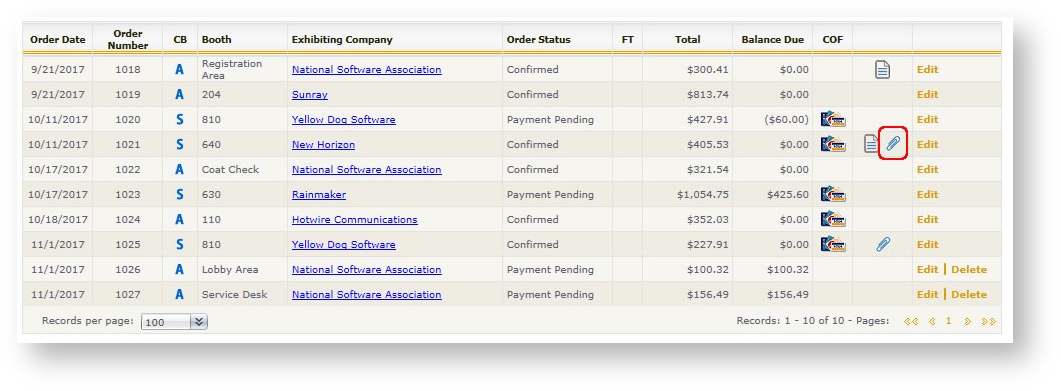Image resolution: width=1061 pixels, height=391 pixels.
Task: Sort by Order Status column header
Action: pyautogui.click(x=539, y=39)
